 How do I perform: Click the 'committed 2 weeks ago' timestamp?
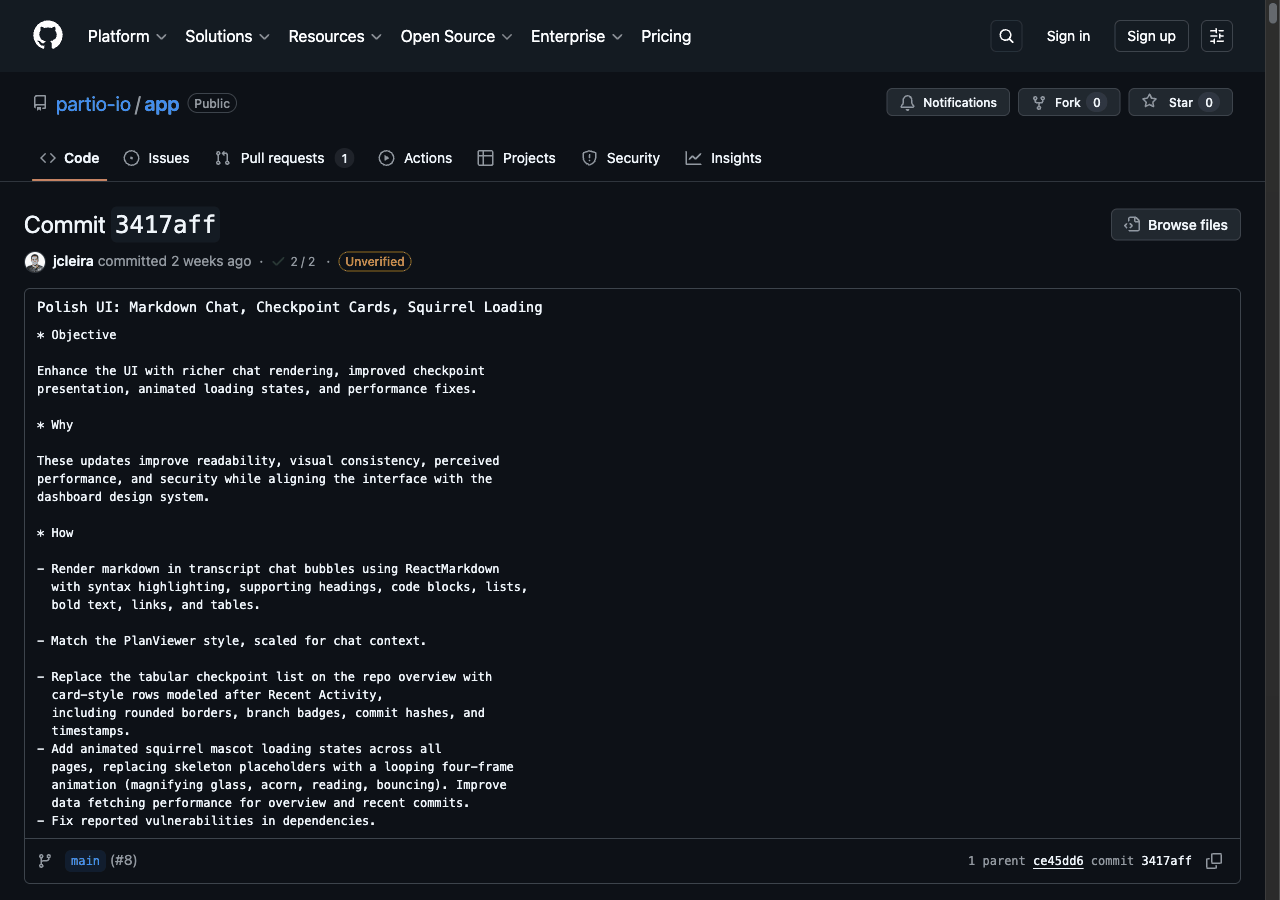coord(175,261)
